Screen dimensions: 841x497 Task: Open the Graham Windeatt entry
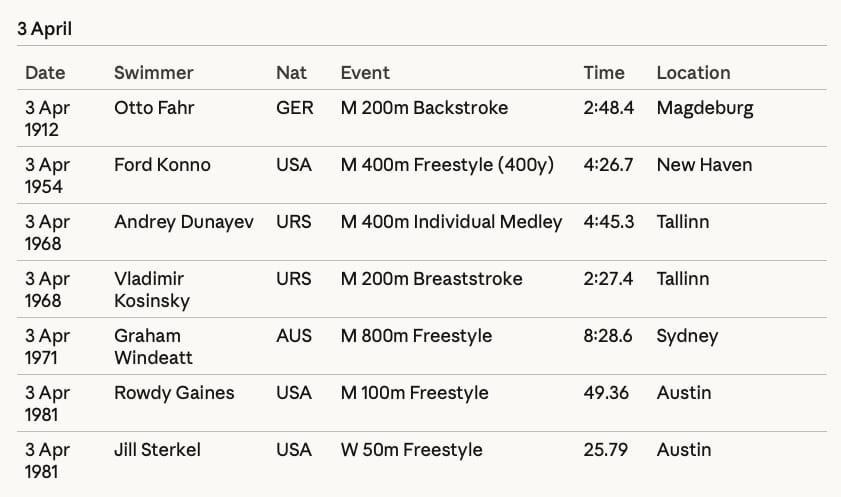[x=153, y=346]
